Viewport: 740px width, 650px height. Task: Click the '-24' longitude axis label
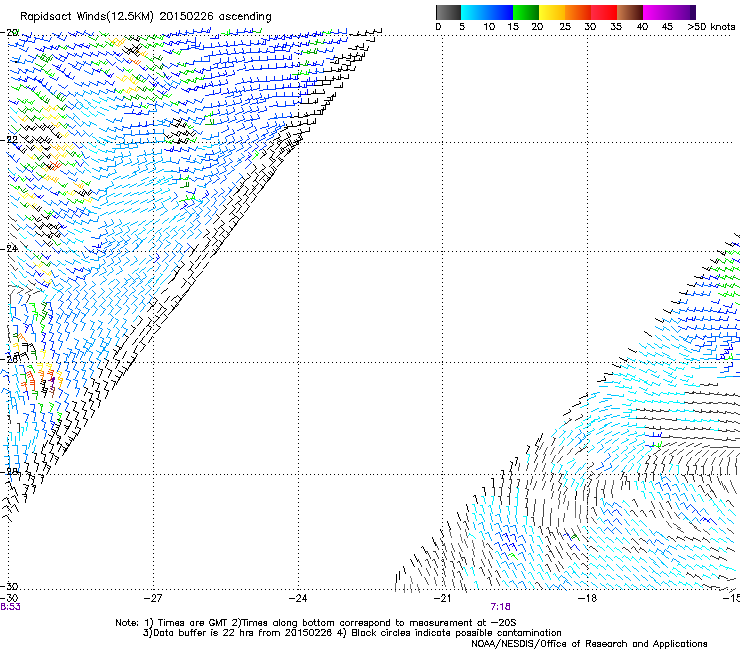(298, 599)
